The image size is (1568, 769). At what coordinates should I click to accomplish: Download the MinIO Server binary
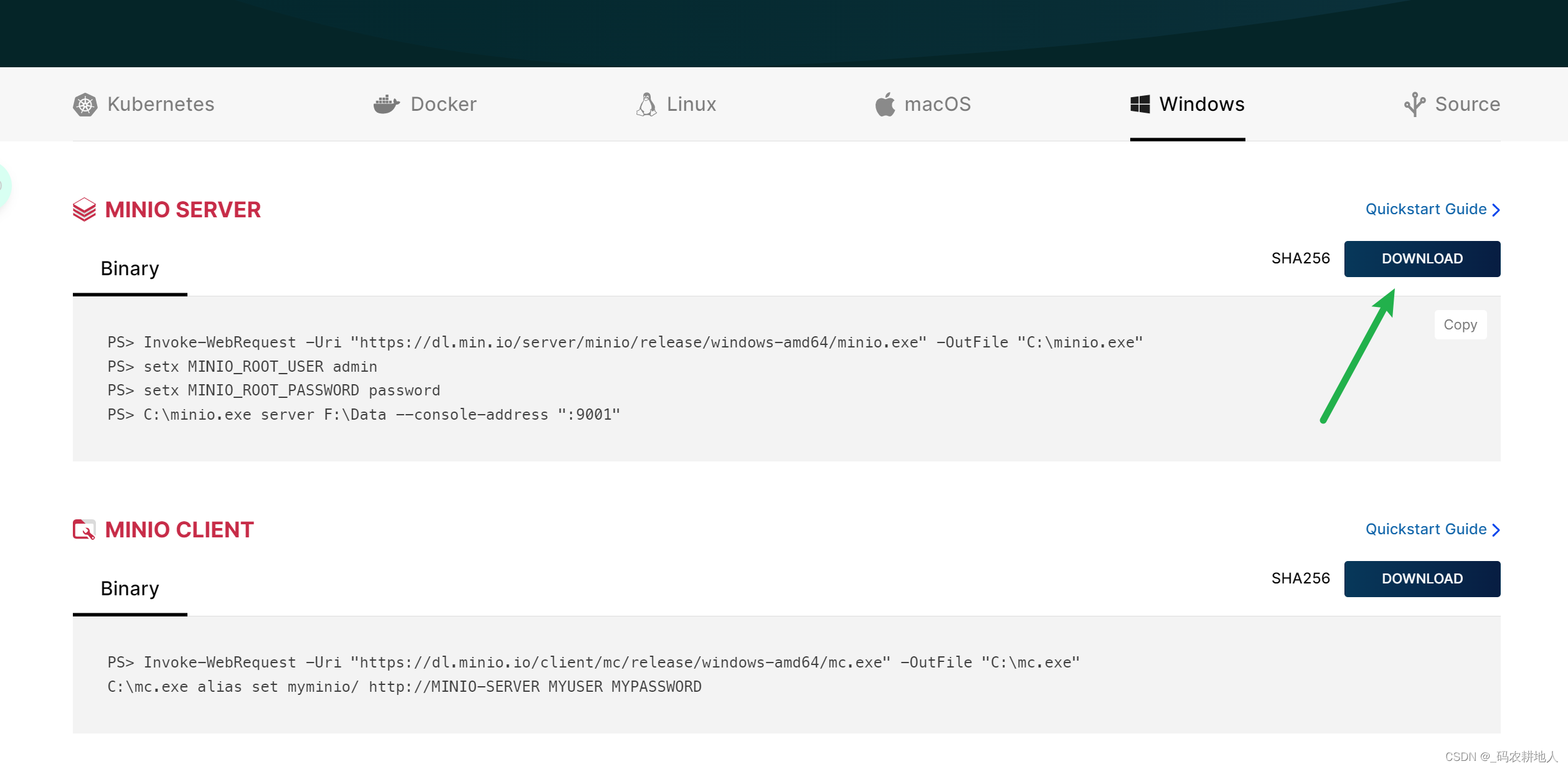(x=1422, y=259)
